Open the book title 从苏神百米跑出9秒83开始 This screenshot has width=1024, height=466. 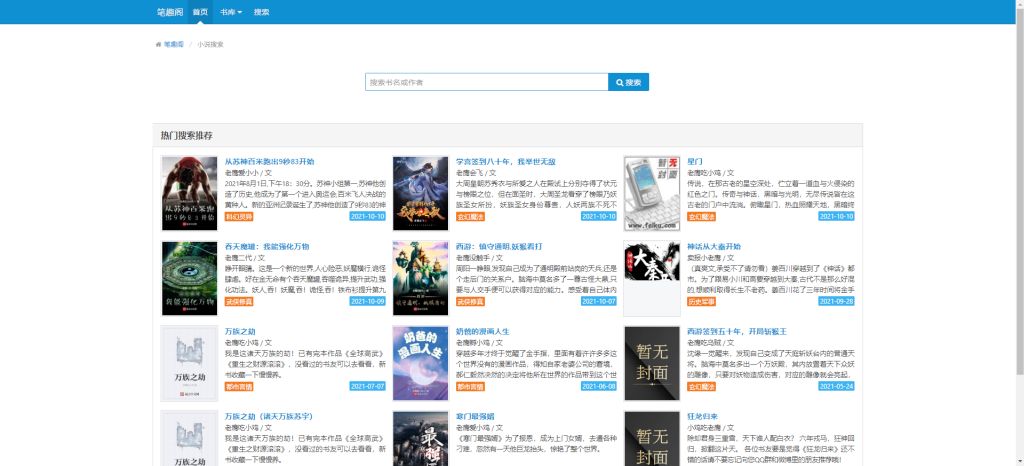pos(270,161)
